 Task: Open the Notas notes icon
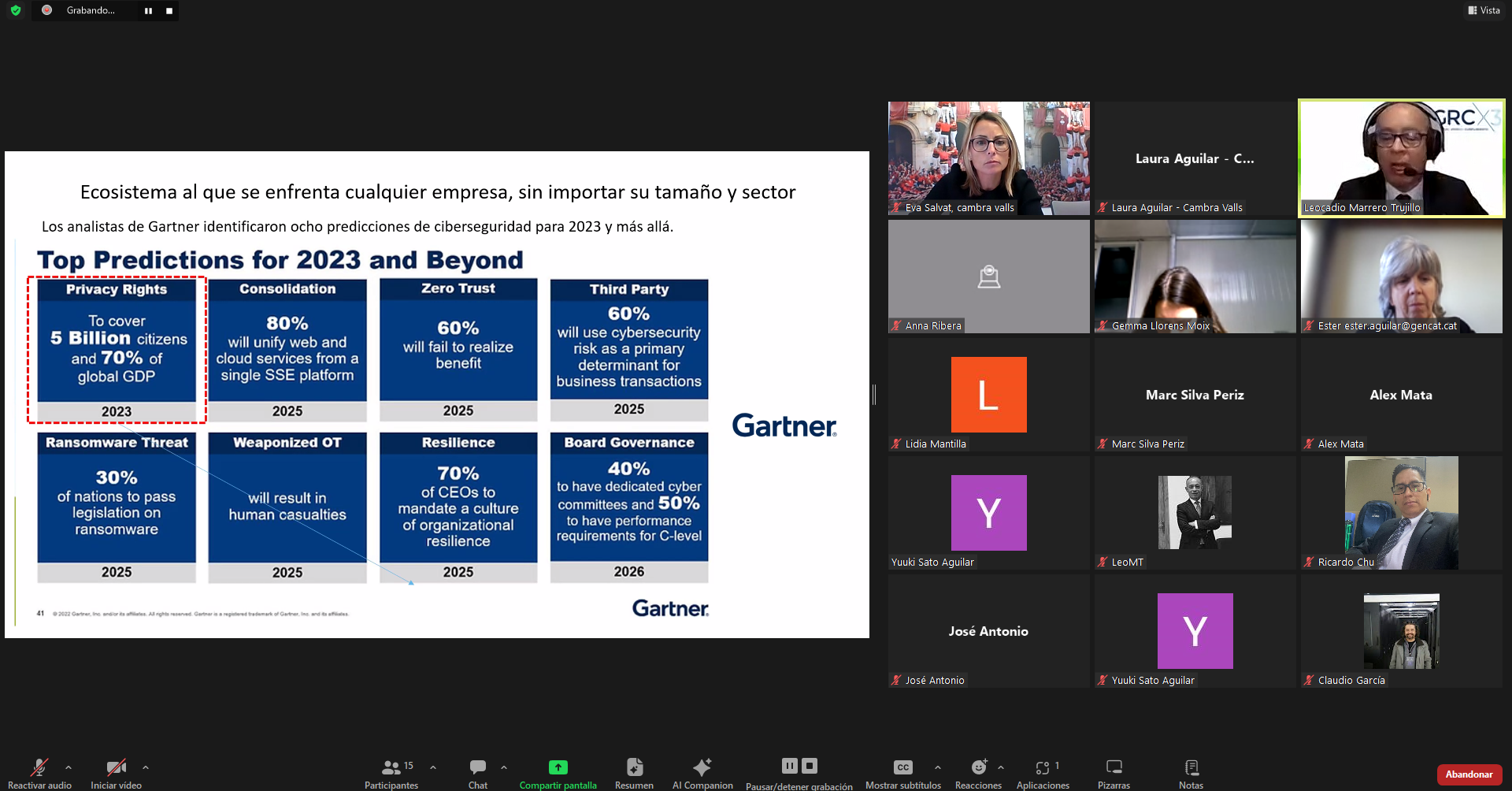[1191, 767]
